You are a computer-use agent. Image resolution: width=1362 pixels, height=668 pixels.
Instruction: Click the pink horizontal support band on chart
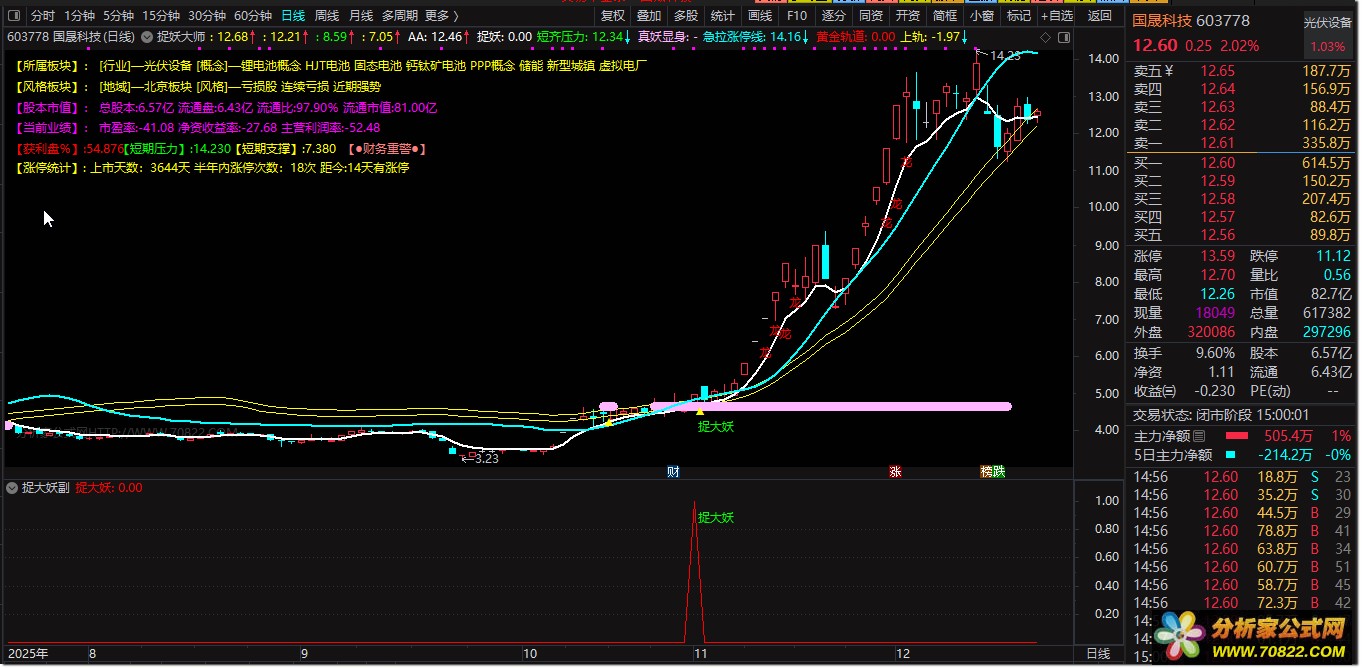coord(850,406)
